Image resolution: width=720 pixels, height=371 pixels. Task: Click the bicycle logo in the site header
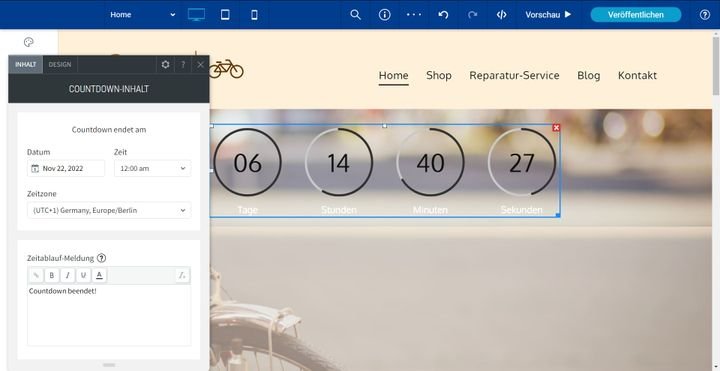click(226, 69)
